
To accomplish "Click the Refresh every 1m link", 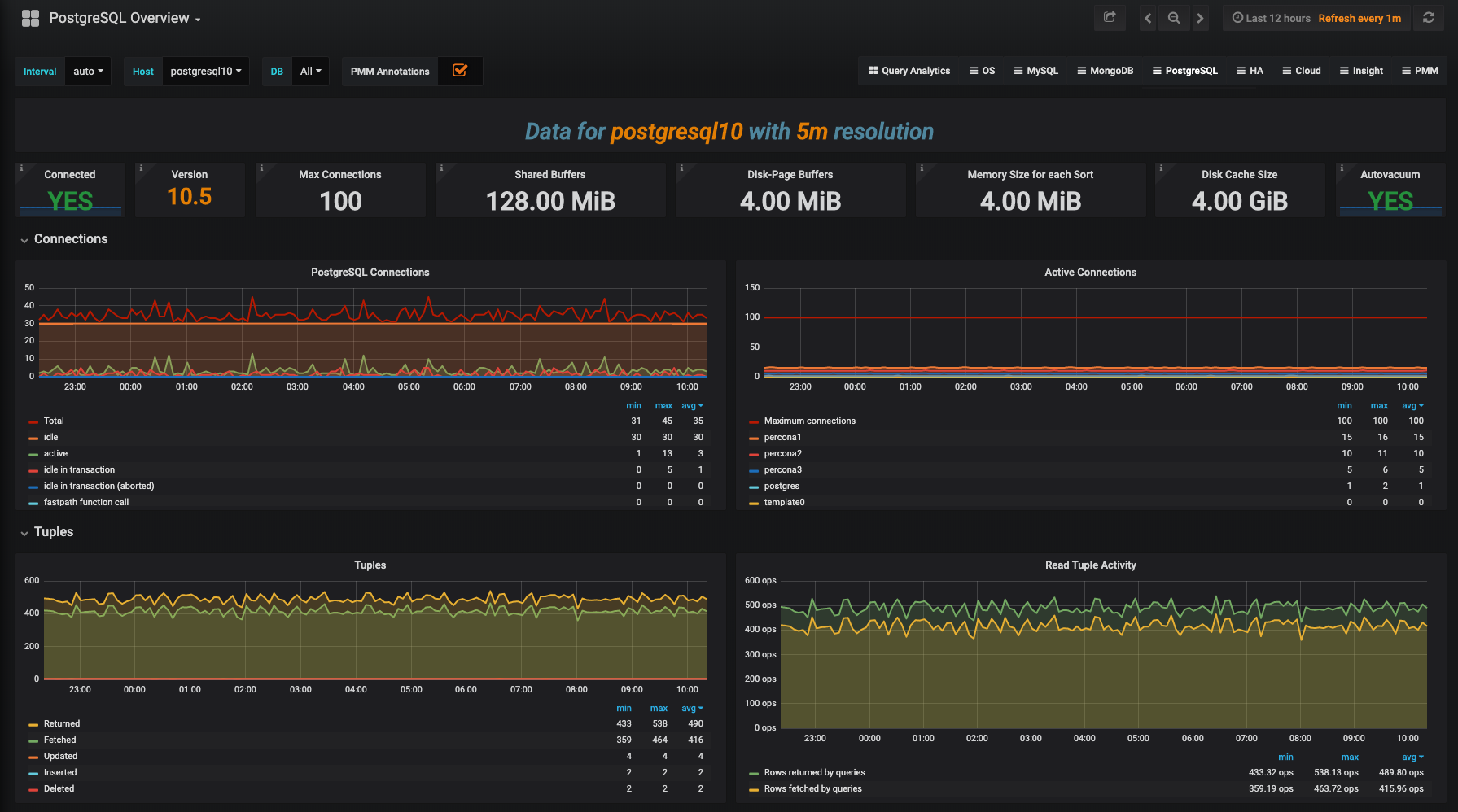I will [1359, 17].
